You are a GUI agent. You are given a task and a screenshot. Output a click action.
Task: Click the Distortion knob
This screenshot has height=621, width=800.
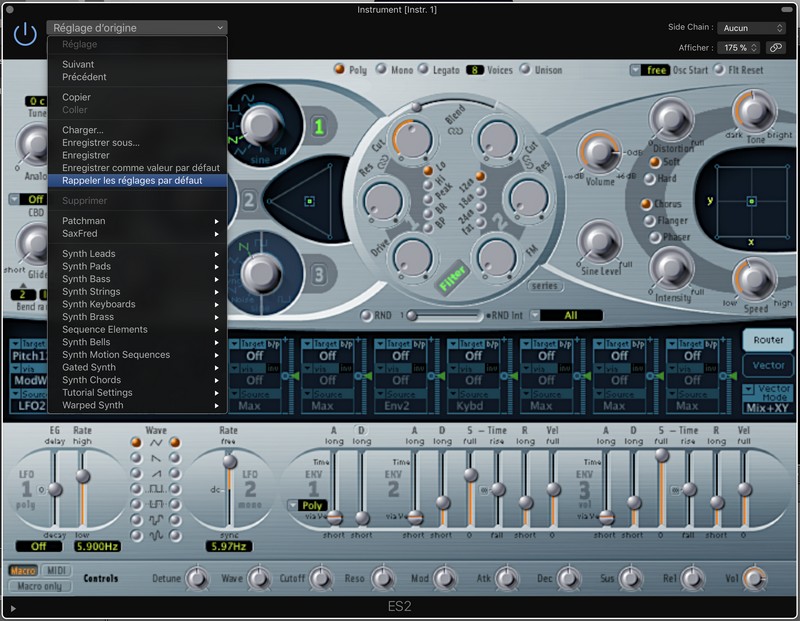coord(672,120)
